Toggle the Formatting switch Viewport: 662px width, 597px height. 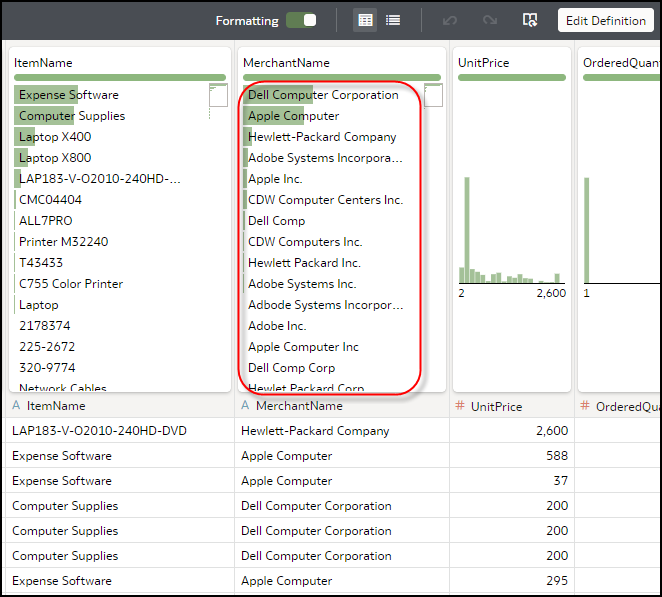click(x=301, y=20)
